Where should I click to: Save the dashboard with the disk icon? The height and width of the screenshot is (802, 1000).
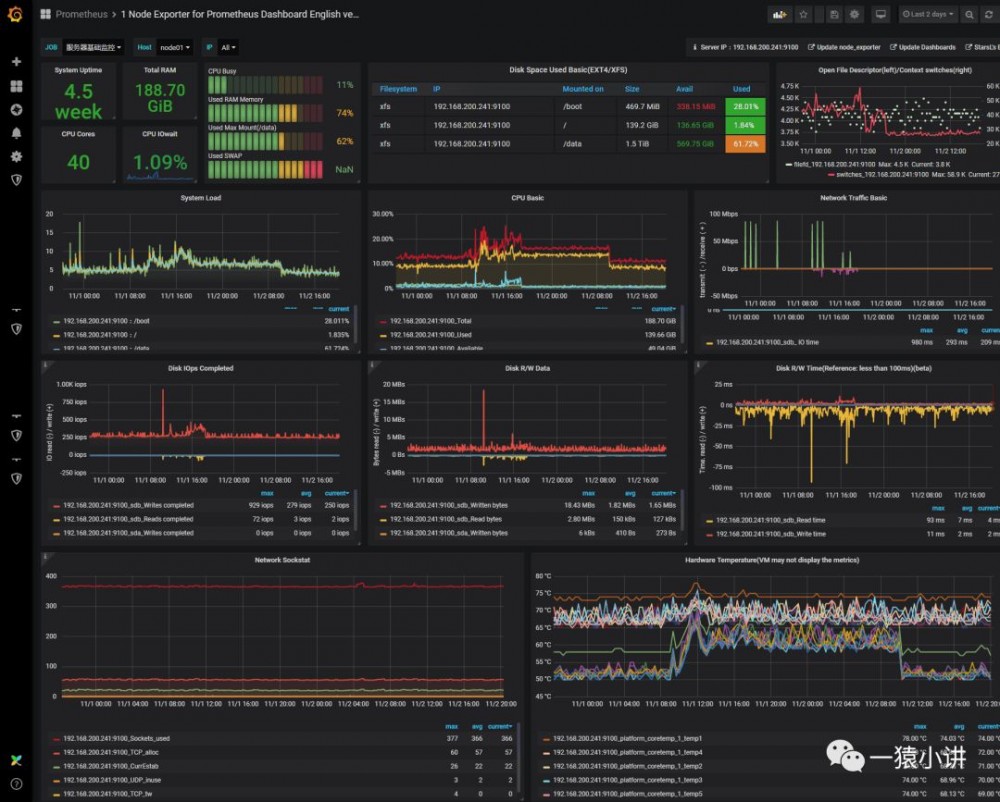[834, 15]
